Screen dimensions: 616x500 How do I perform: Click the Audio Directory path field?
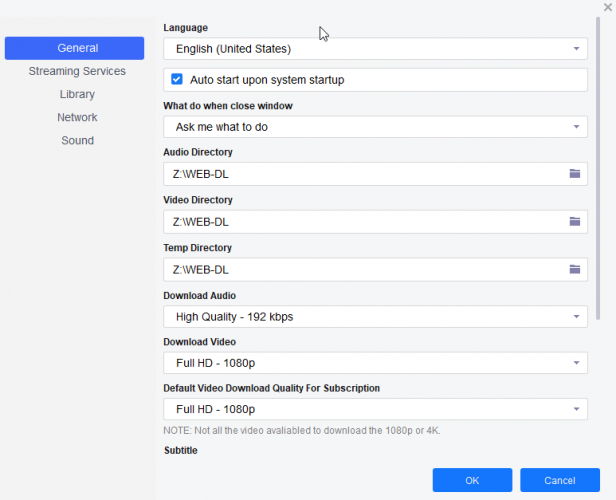click(x=360, y=174)
